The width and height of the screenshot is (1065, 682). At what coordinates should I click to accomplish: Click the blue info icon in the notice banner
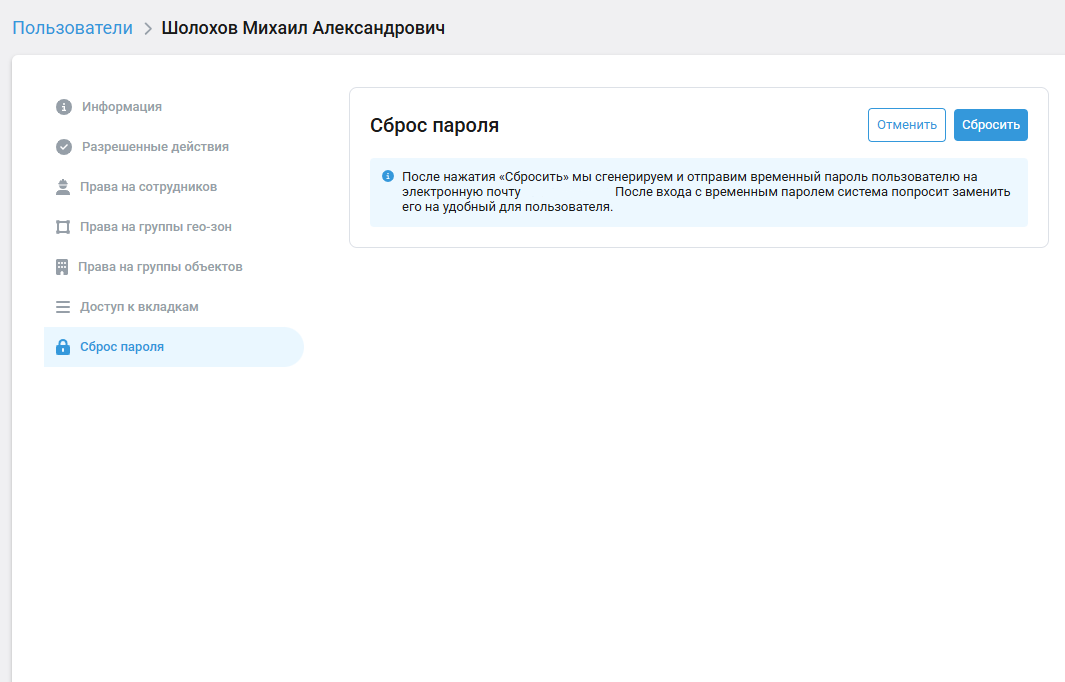point(388,176)
